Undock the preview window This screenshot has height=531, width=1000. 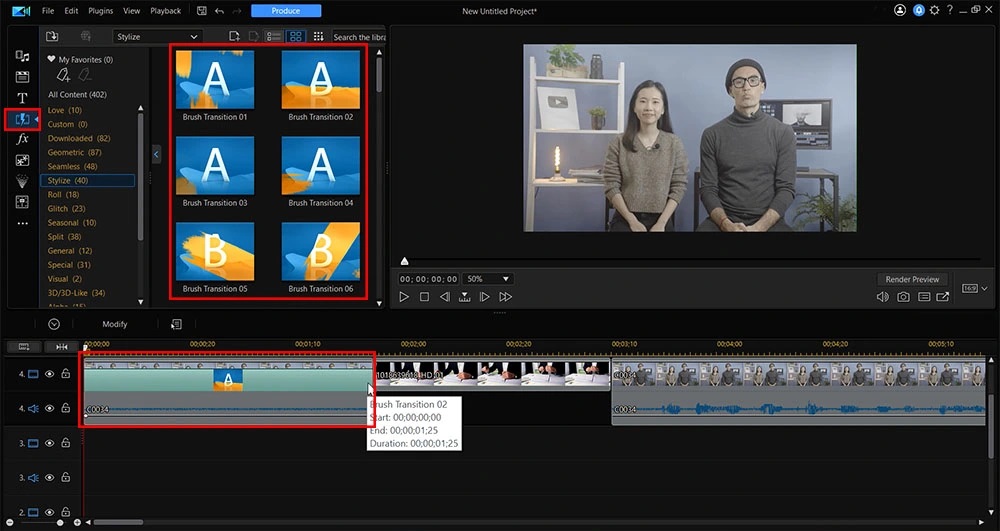pos(943,297)
